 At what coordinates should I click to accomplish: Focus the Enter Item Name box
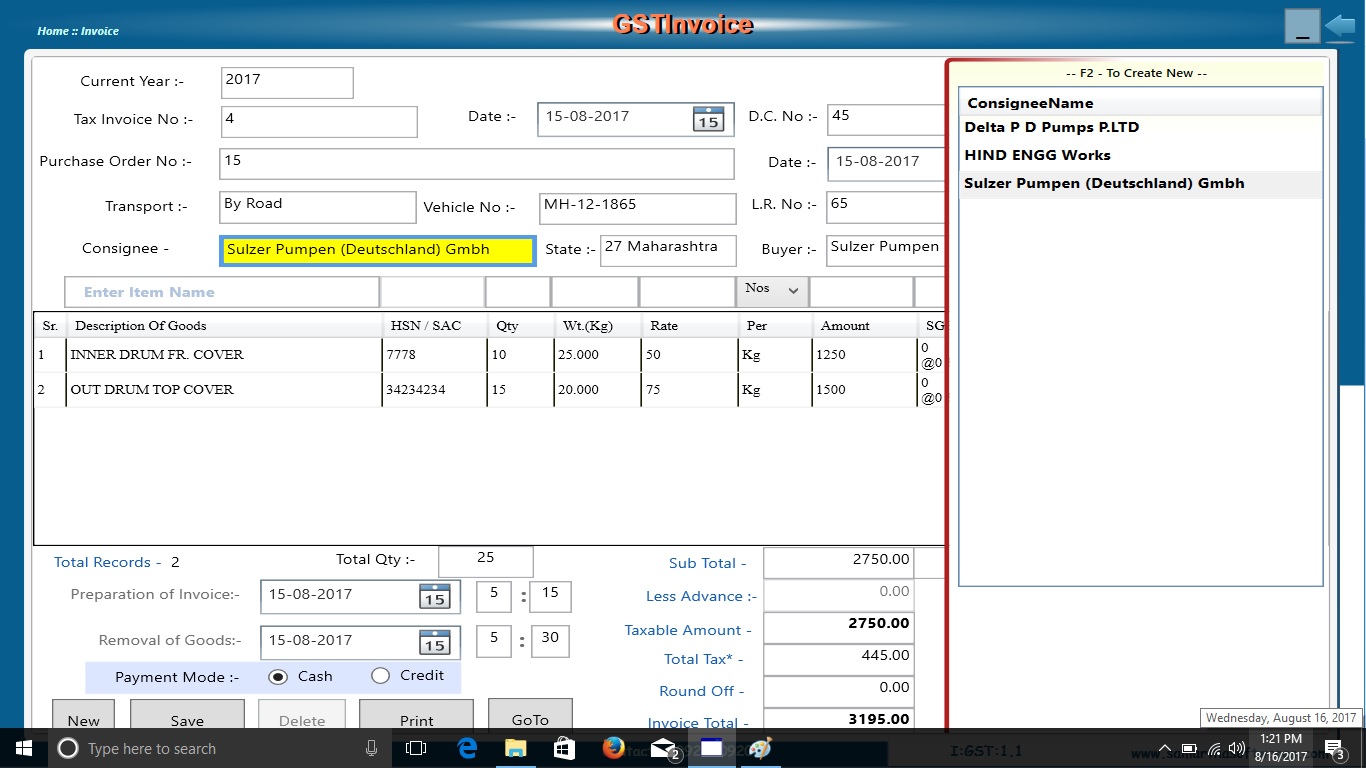222,292
